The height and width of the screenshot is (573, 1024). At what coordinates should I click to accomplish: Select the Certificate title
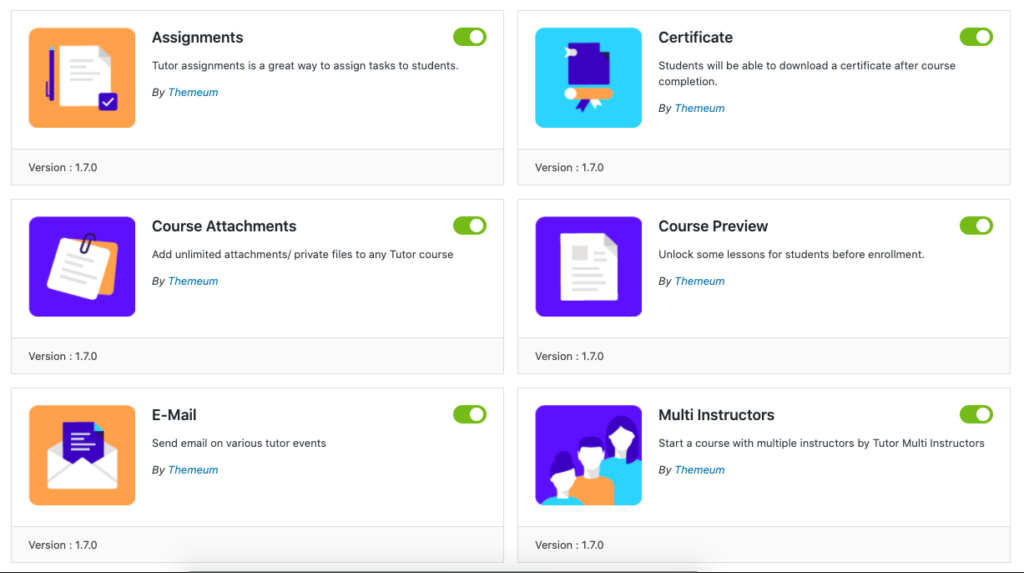[x=696, y=37]
